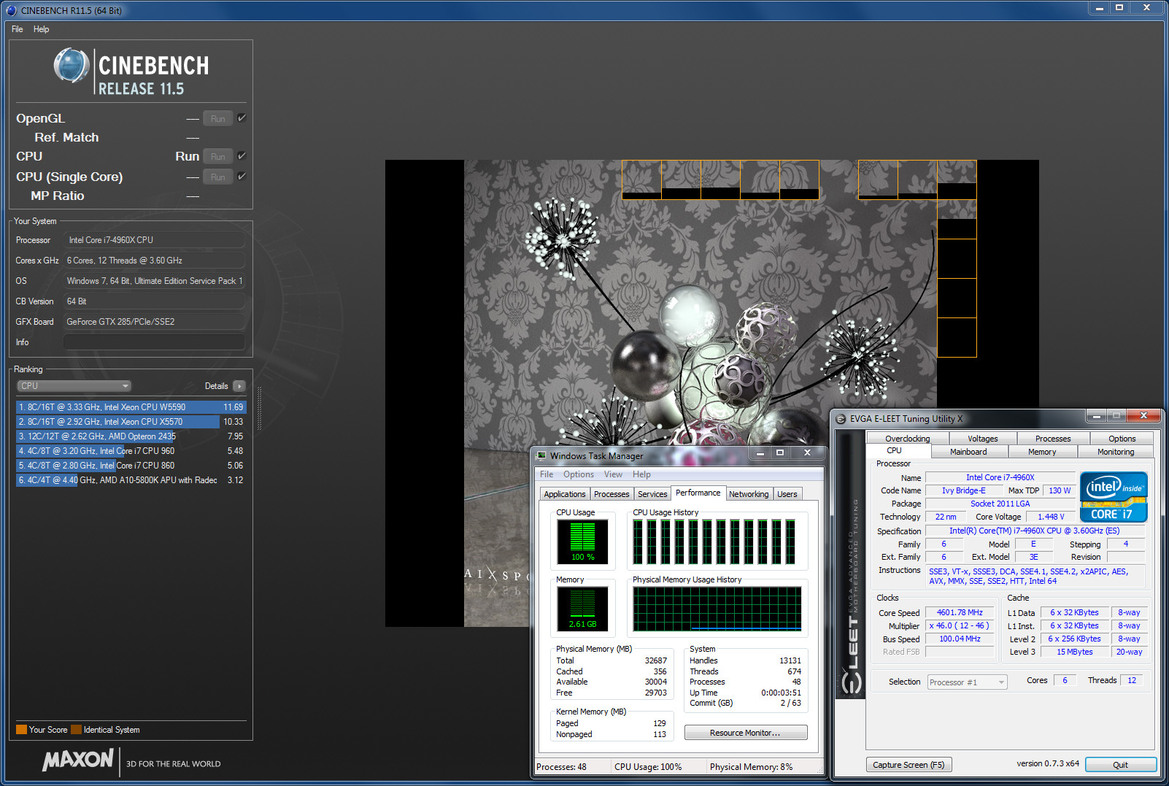Click the Cinebench title bar app icon
This screenshot has height=786, width=1169.
(11, 10)
